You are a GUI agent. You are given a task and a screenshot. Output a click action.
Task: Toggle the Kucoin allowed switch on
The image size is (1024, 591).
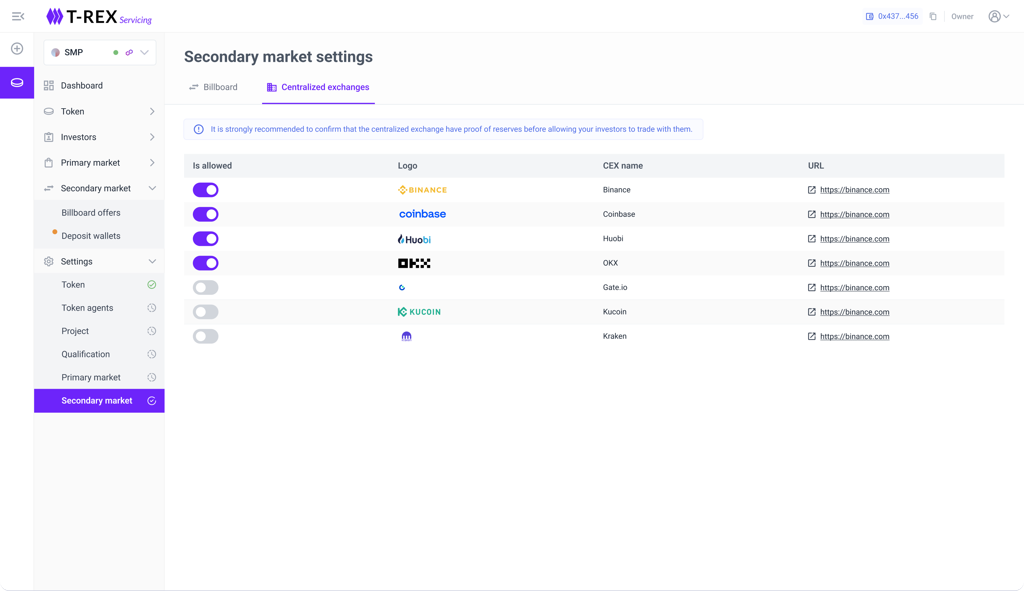206,312
